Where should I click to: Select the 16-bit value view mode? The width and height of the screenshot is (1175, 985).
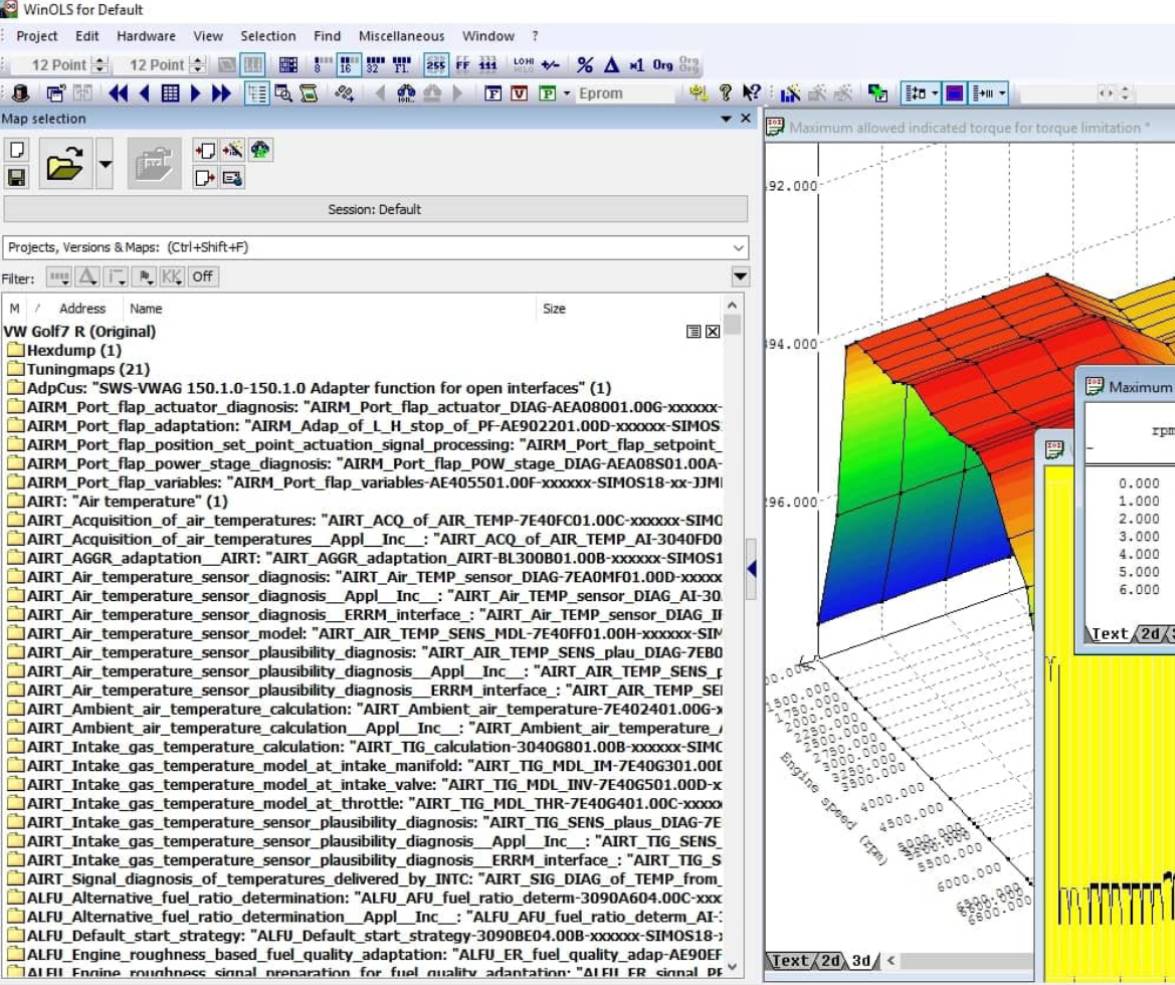[346, 64]
